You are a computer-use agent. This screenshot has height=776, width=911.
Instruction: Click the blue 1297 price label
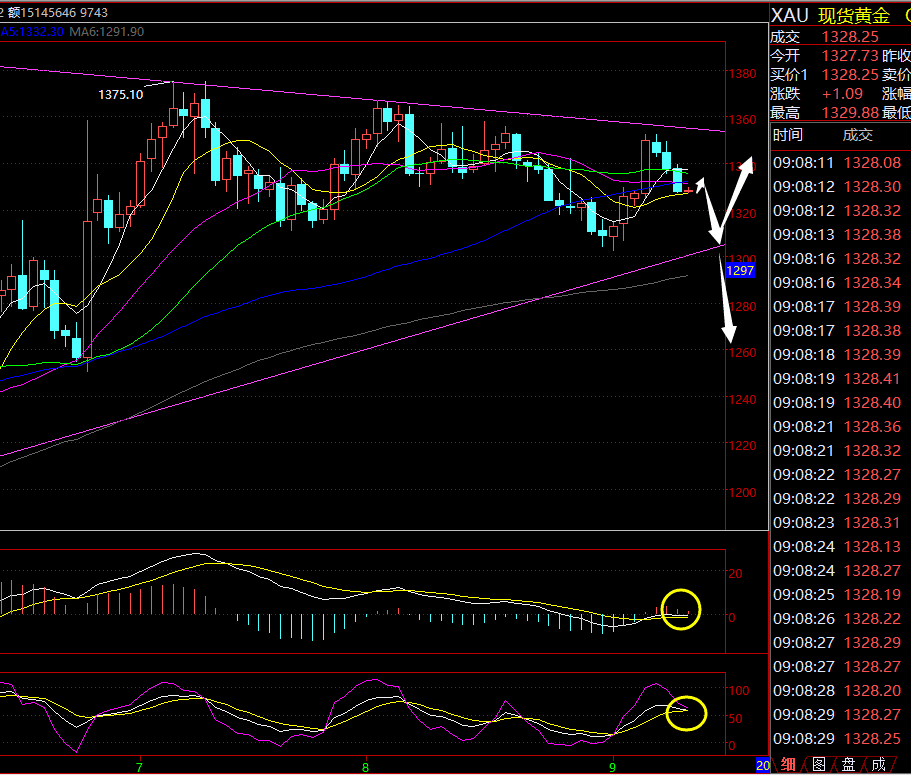tap(740, 271)
